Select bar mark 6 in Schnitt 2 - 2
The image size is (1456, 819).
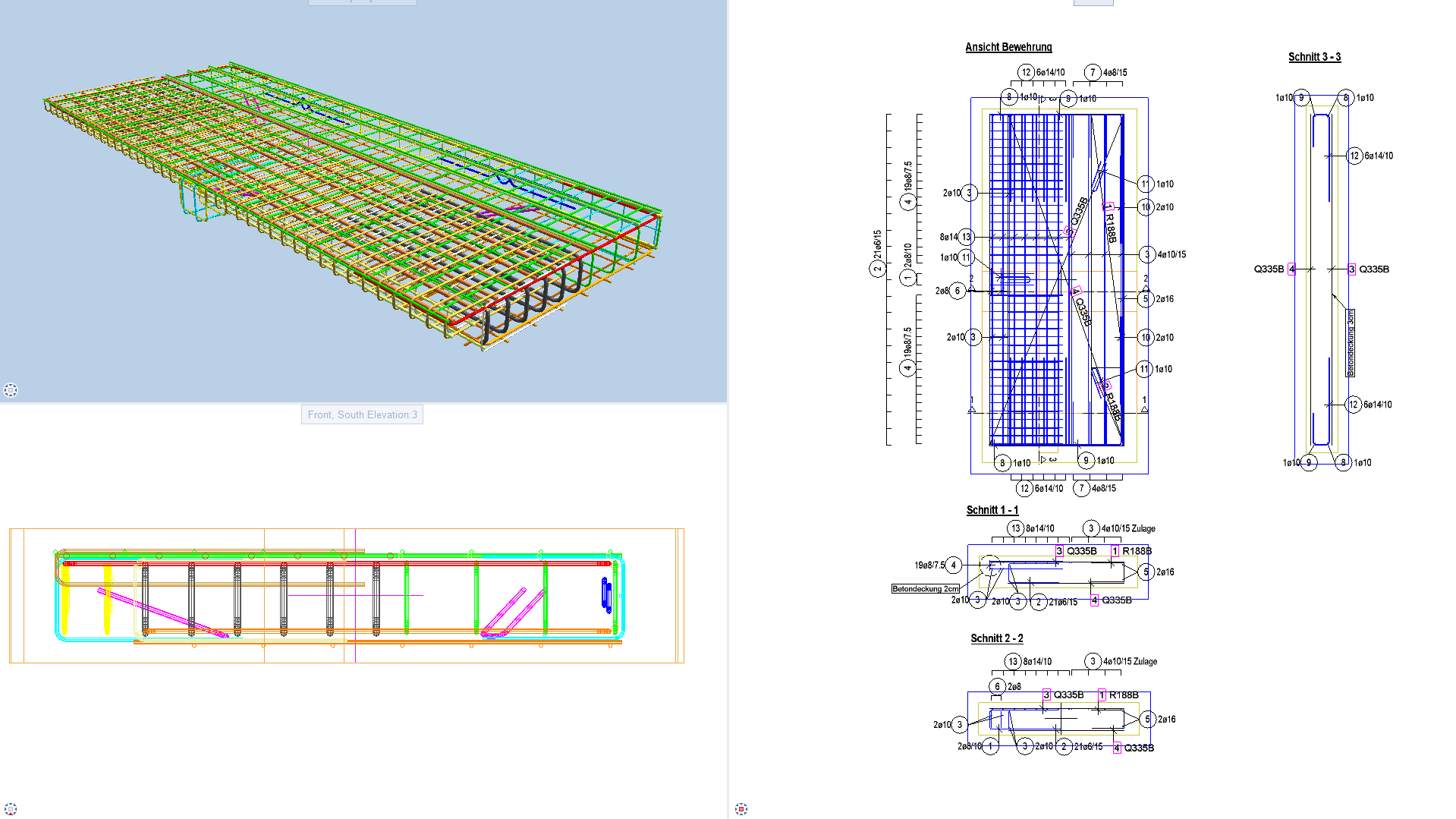tap(997, 686)
